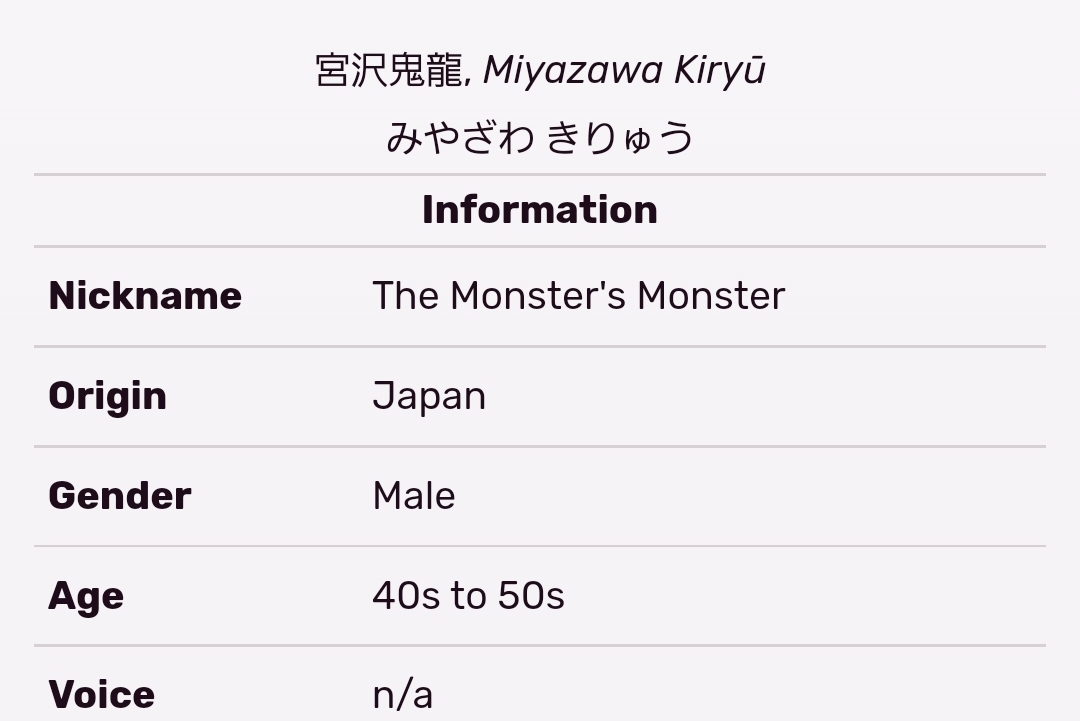Click the hiragana きりゅう portion

621,138
